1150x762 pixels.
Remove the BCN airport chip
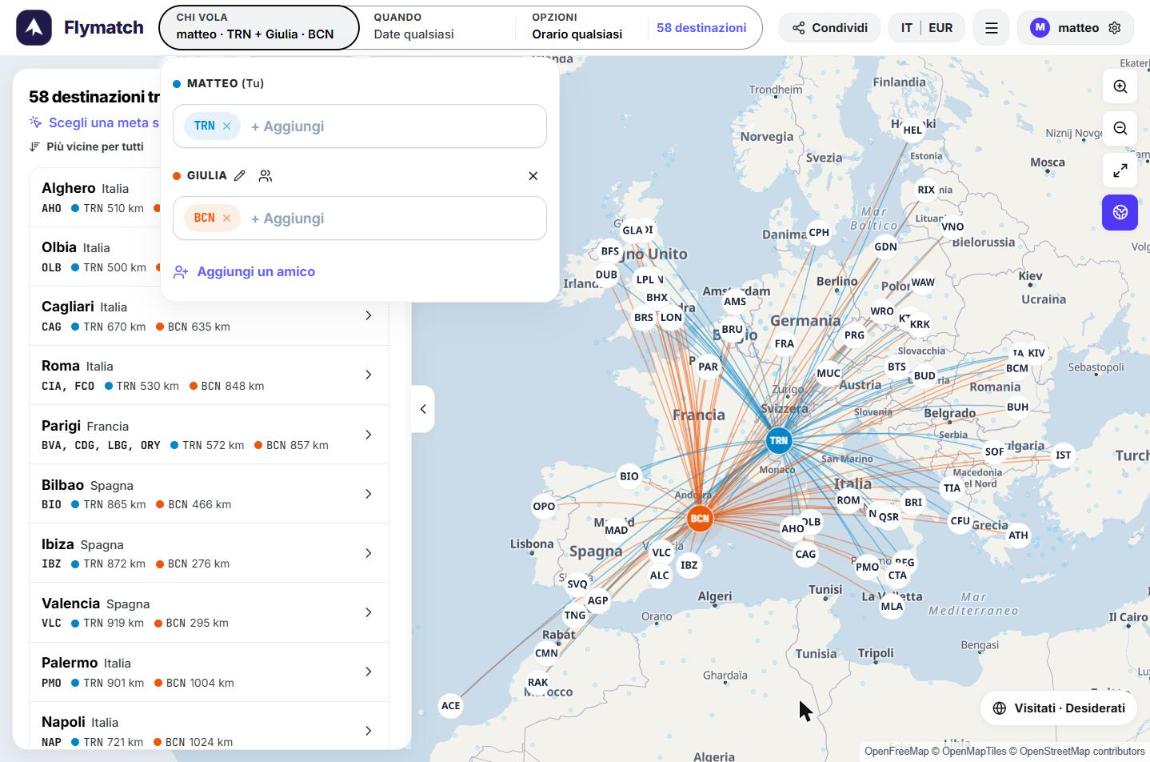(x=227, y=218)
